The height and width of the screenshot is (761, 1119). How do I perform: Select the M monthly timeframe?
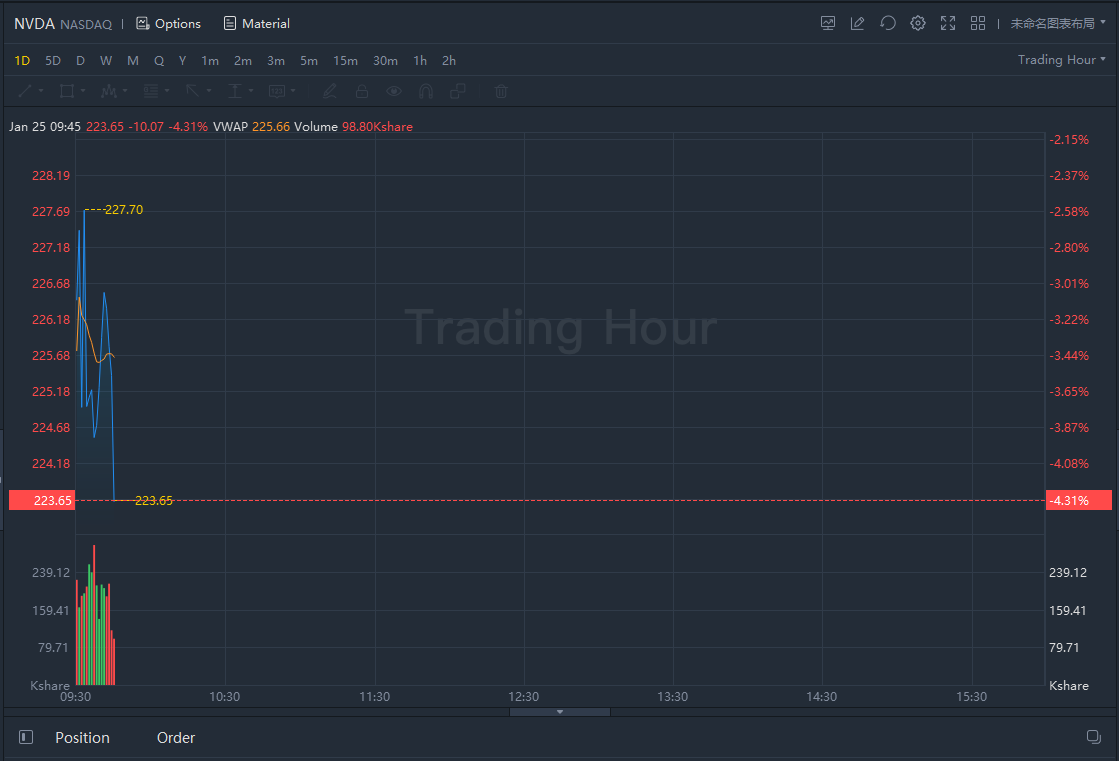133,61
